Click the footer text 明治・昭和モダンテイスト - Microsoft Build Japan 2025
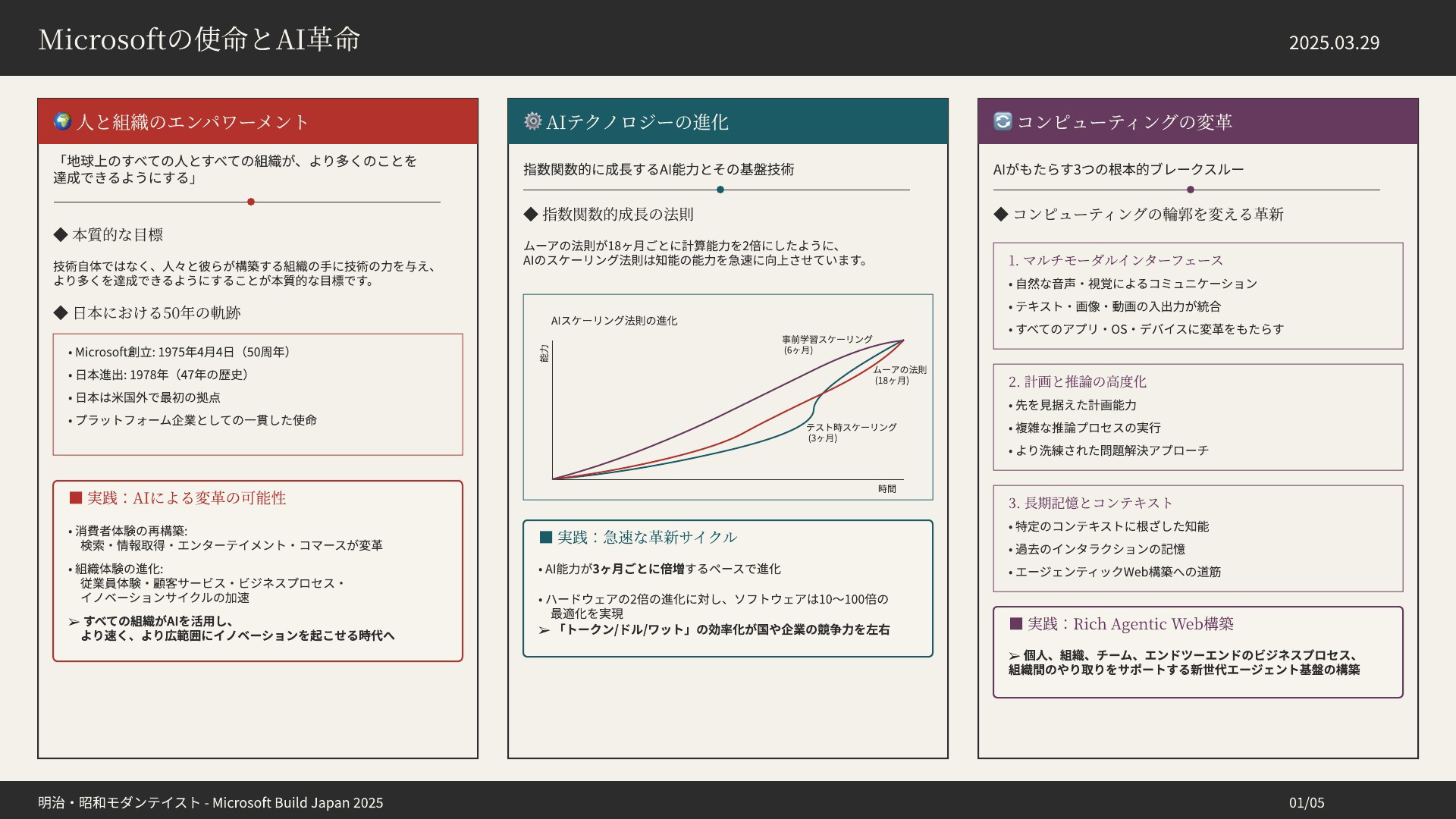1456x819 pixels. [x=211, y=802]
